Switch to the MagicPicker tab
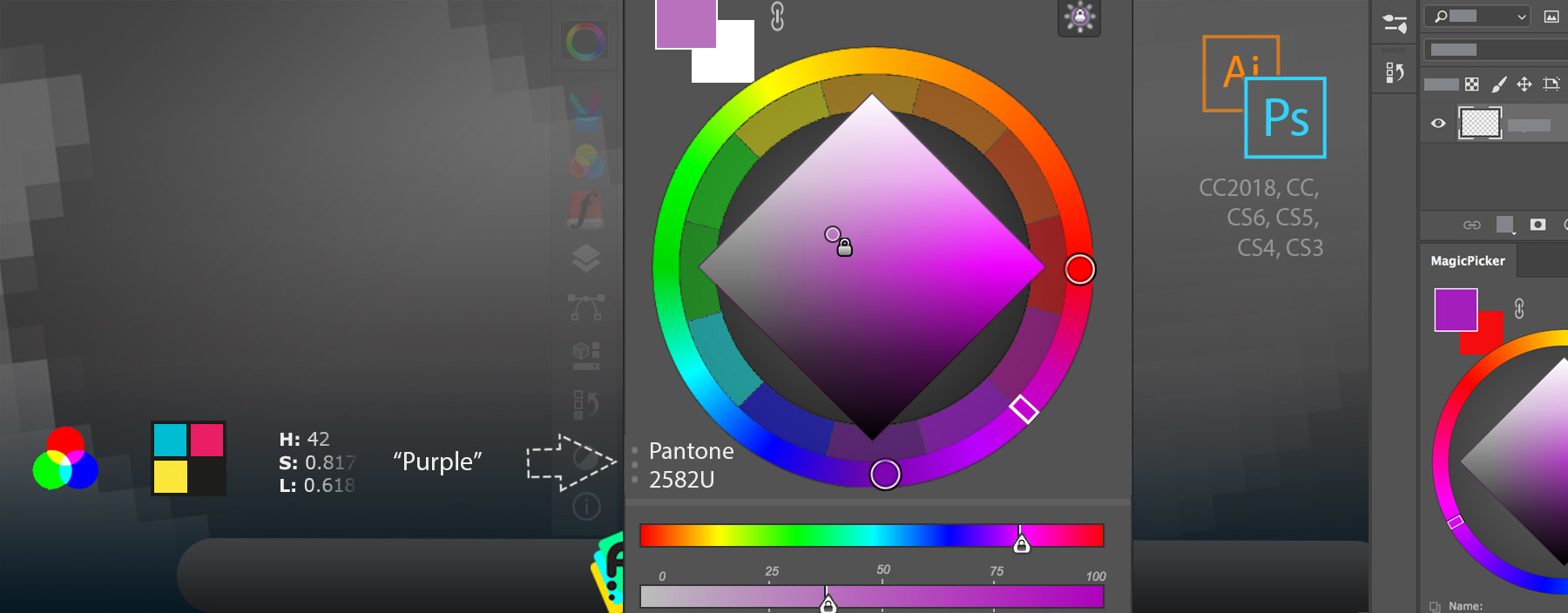1568x613 pixels. pyautogui.click(x=1468, y=260)
